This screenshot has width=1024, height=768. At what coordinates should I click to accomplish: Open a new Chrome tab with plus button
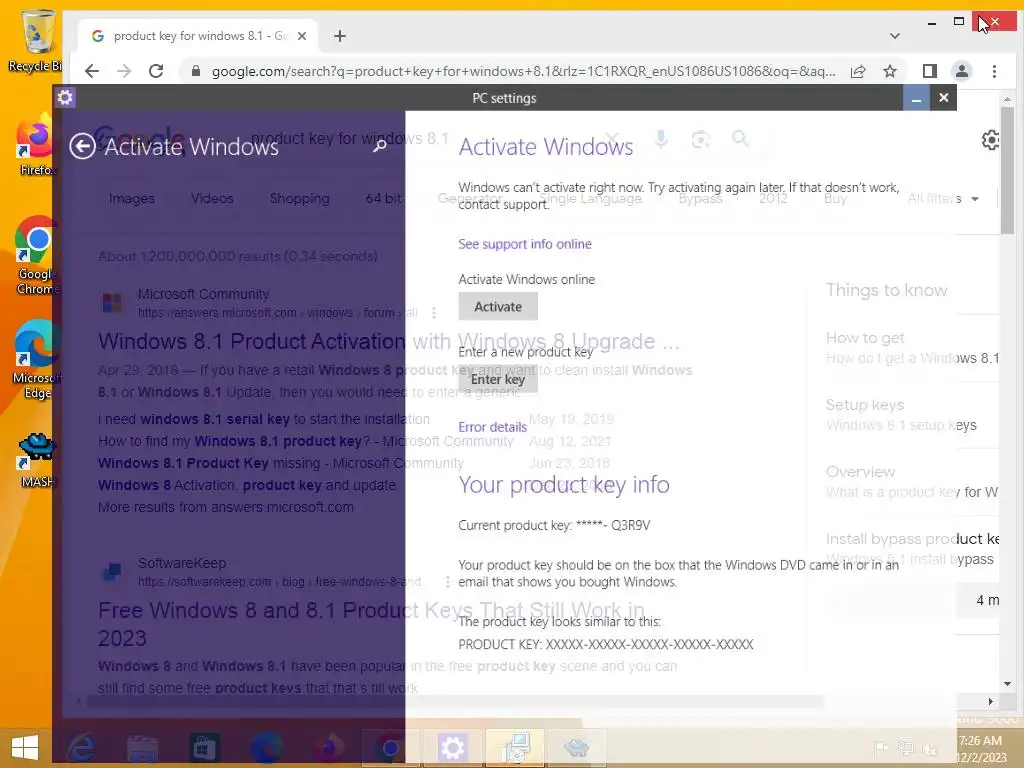[x=340, y=36]
